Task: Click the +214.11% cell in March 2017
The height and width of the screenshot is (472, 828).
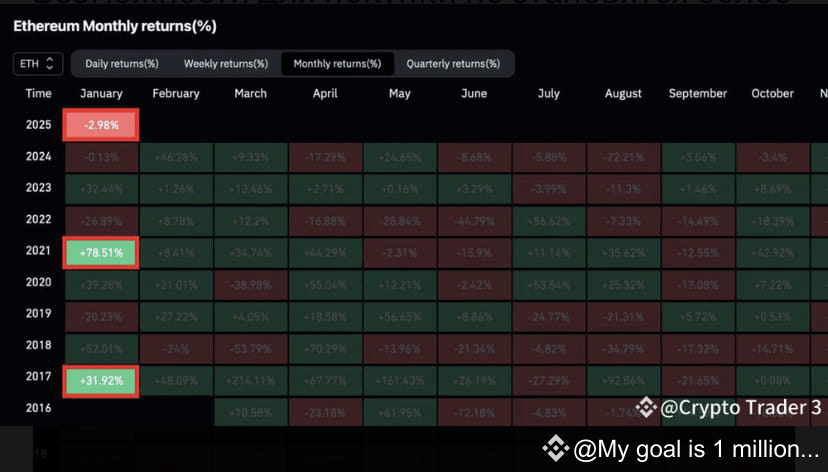Action: point(251,381)
